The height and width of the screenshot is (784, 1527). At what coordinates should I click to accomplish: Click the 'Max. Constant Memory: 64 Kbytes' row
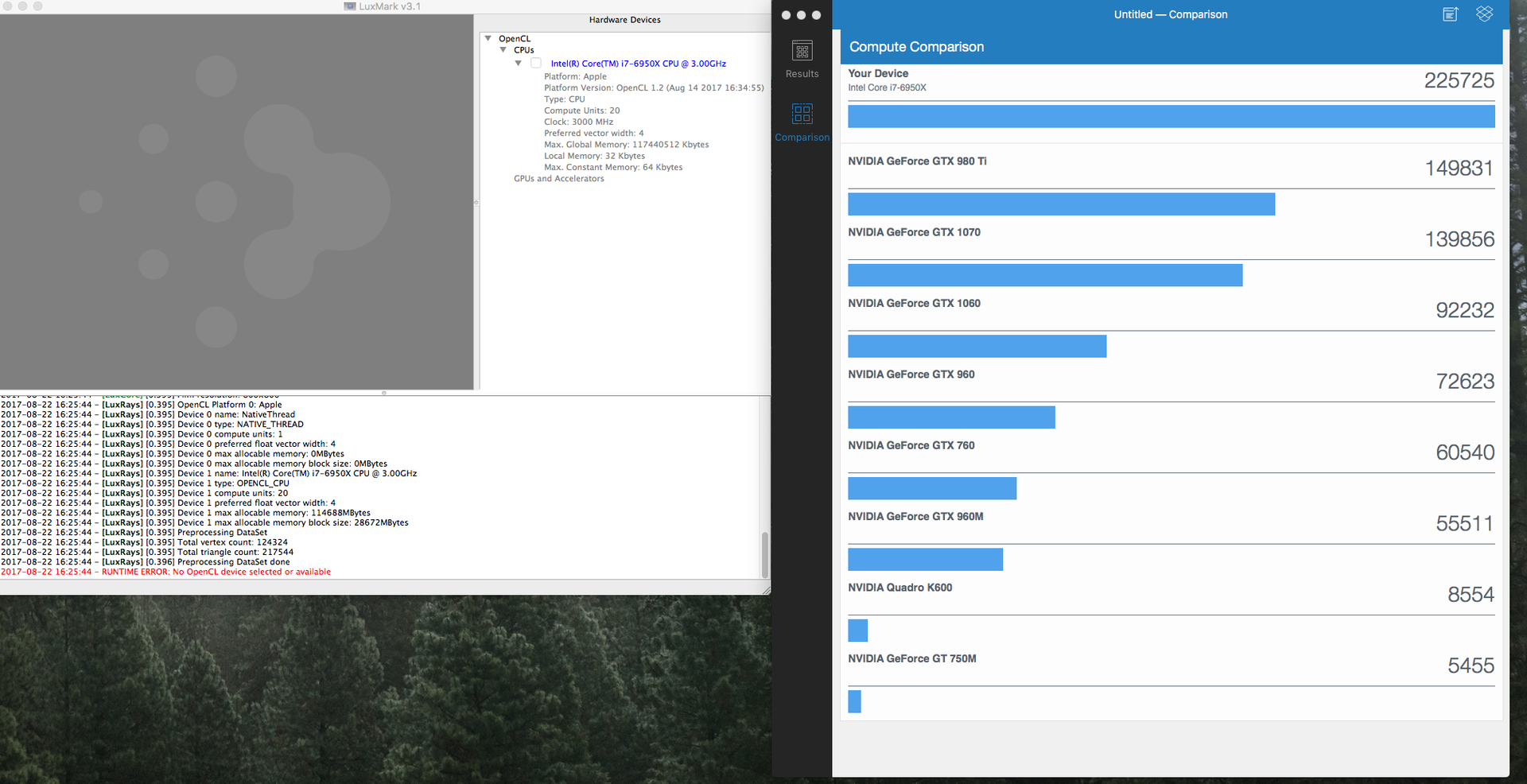(613, 167)
